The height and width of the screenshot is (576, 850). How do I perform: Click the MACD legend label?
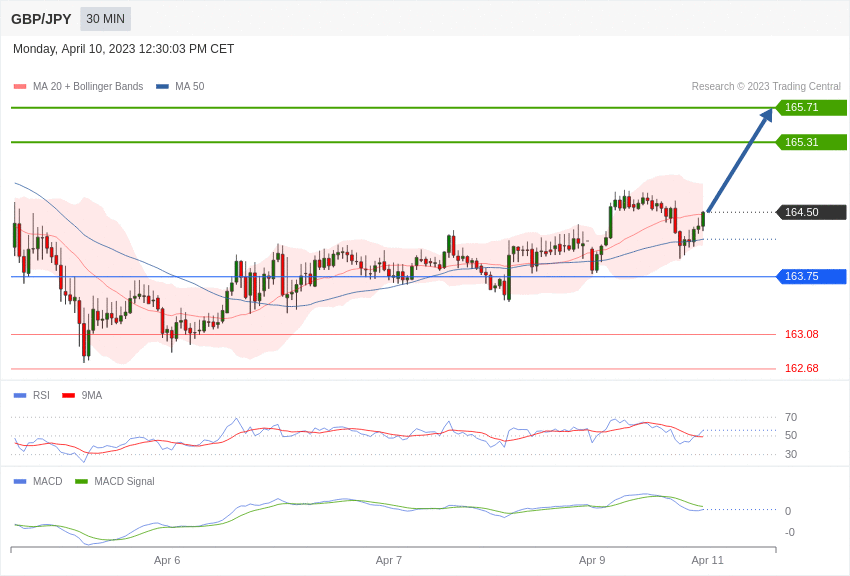pos(48,481)
